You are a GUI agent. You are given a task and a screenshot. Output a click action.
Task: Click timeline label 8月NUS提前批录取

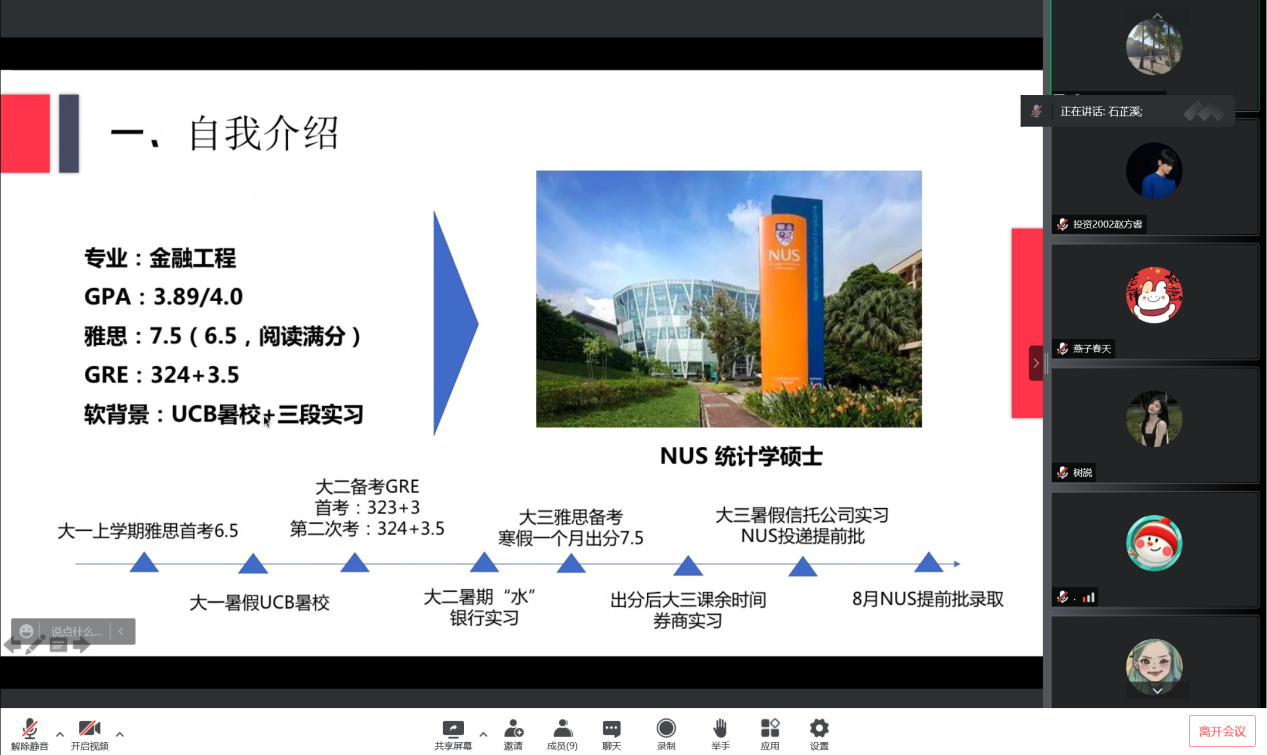[928, 599]
